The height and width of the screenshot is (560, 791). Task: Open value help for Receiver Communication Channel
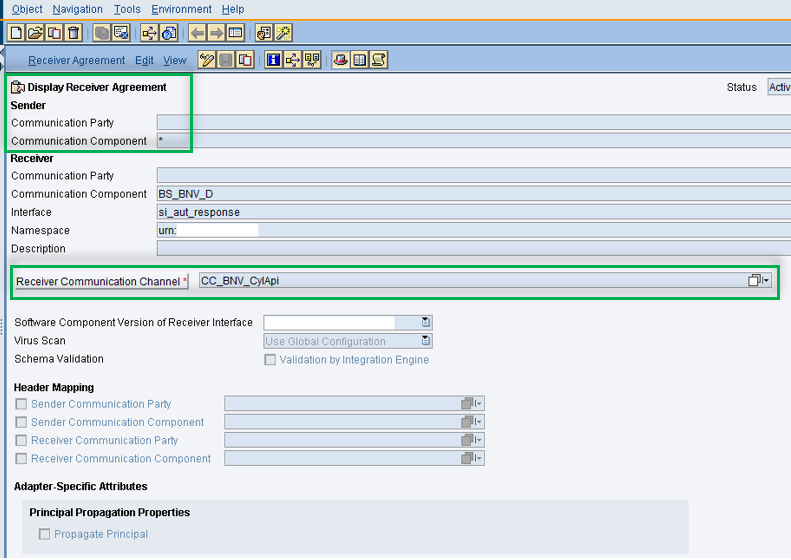759,281
